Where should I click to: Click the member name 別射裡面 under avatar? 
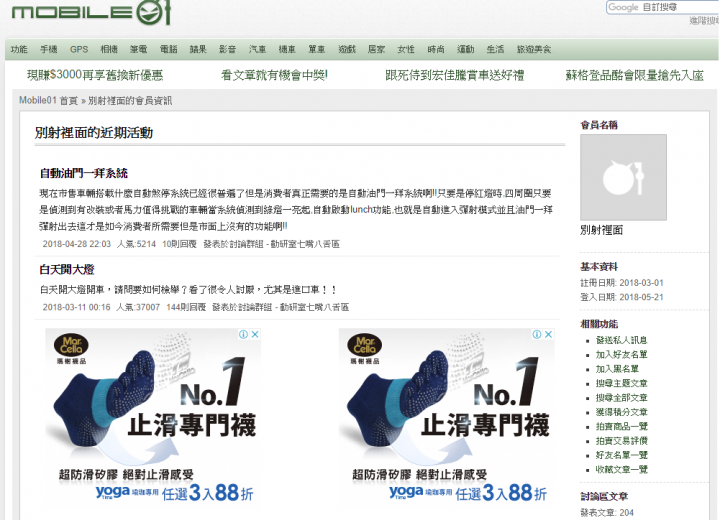point(602,230)
